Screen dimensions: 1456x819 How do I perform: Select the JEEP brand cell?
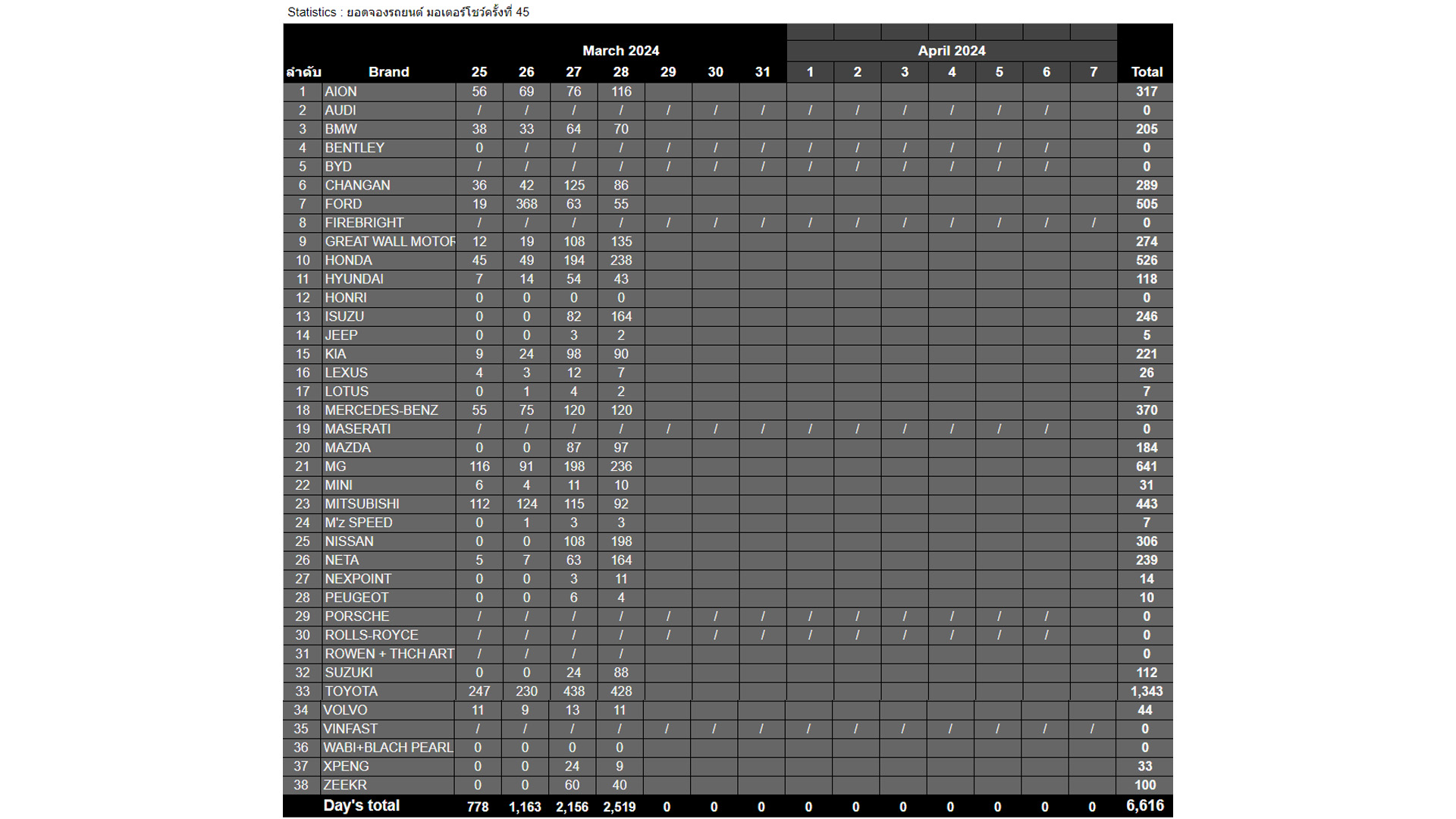[388, 335]
